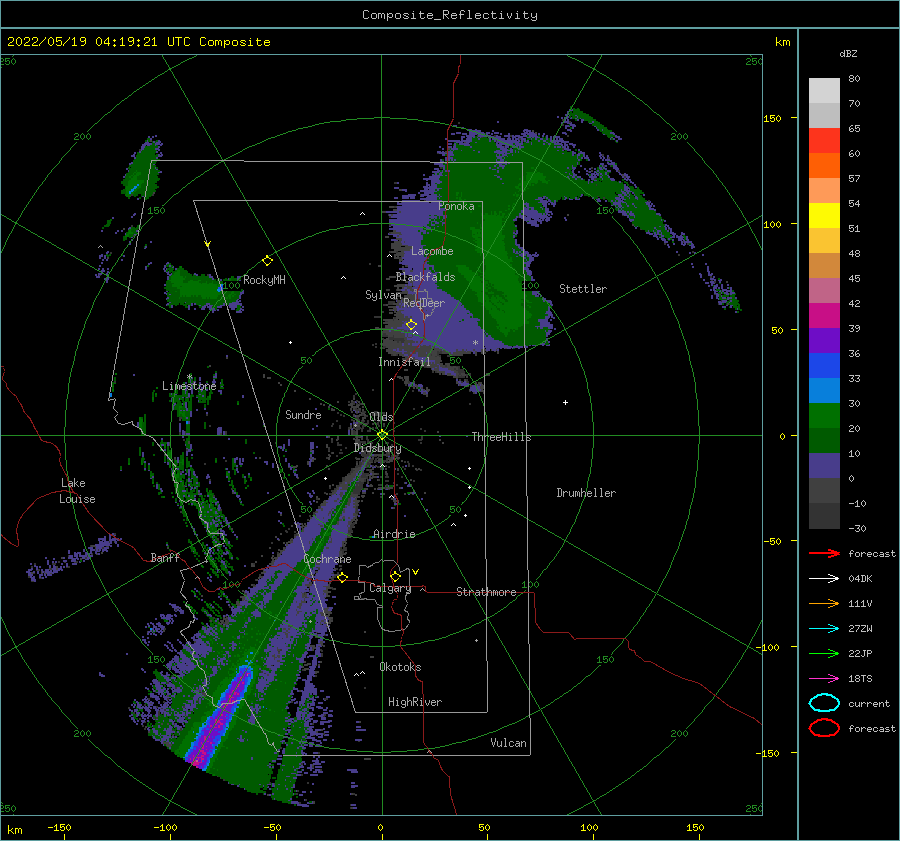
Task: Click the magenta 18TS arrow icon
Action: click(824, 679)
